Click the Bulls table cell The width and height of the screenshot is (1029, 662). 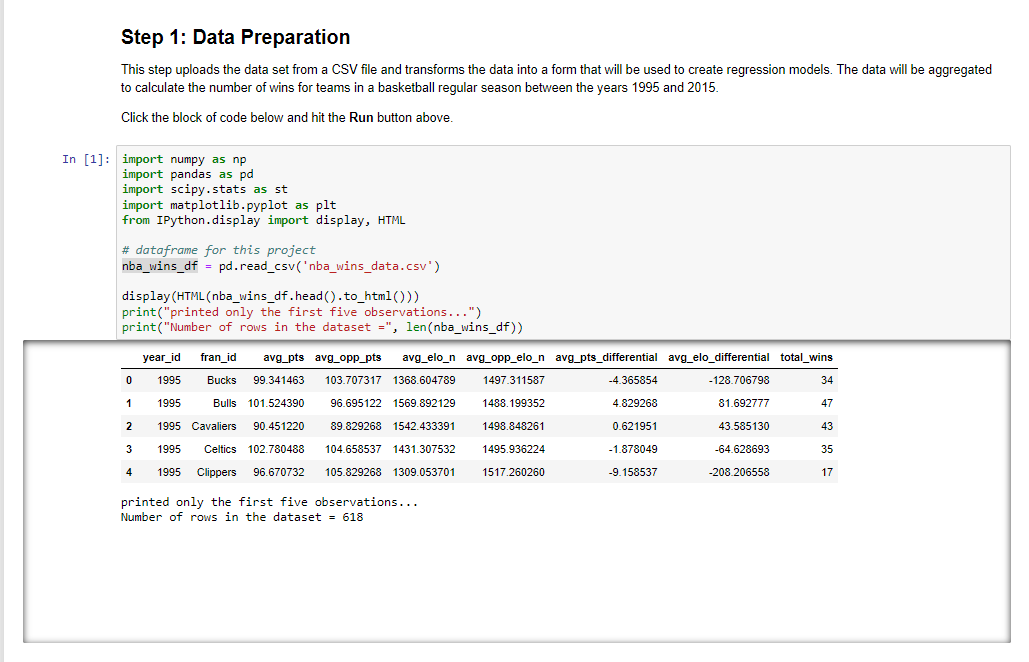coord(224,403)
